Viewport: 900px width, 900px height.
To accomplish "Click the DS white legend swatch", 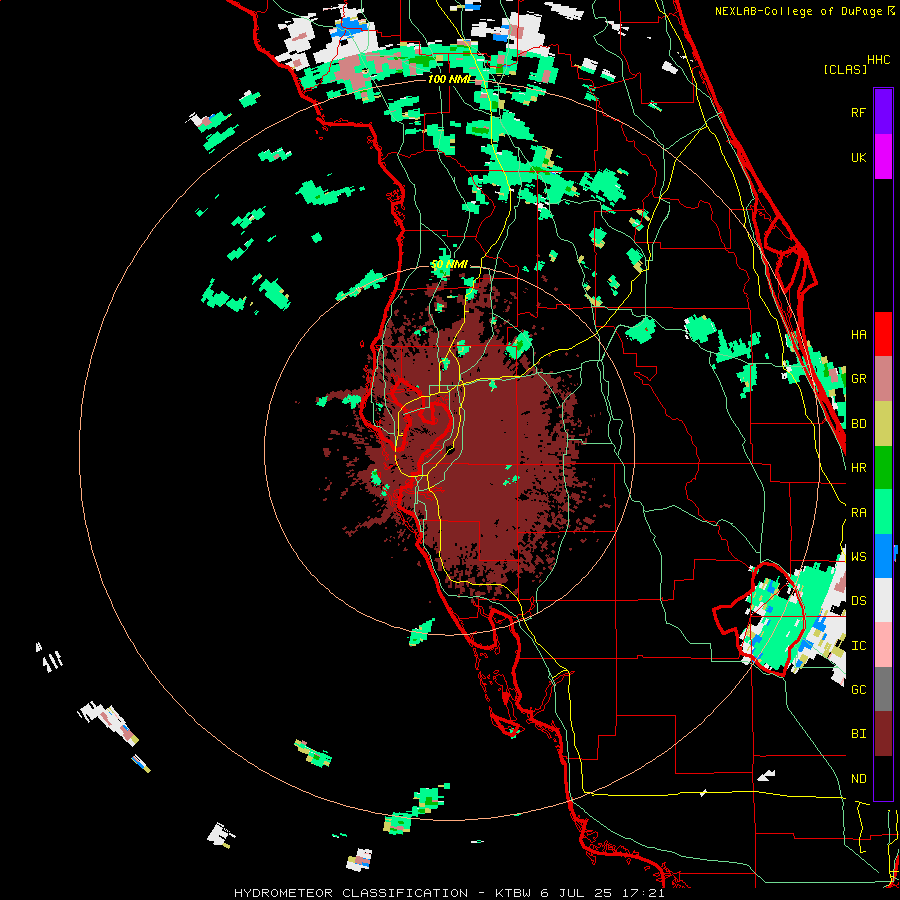I will pyautogui.click(x=883, y=600).
